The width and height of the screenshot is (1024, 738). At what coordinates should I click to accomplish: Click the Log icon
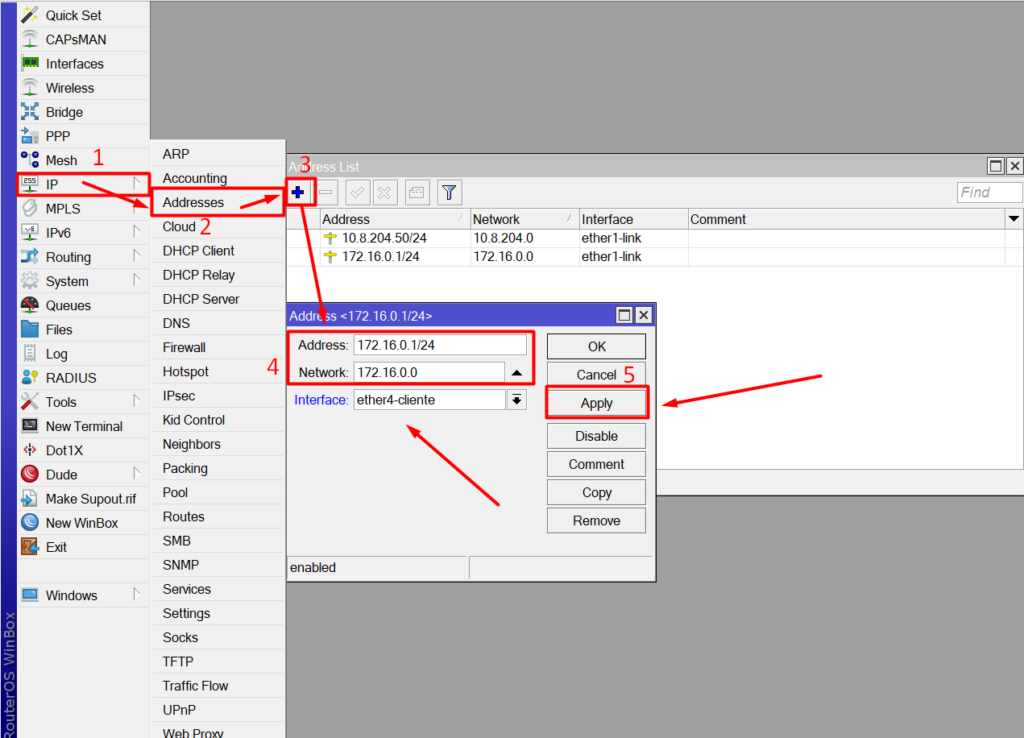pos(29,353)
